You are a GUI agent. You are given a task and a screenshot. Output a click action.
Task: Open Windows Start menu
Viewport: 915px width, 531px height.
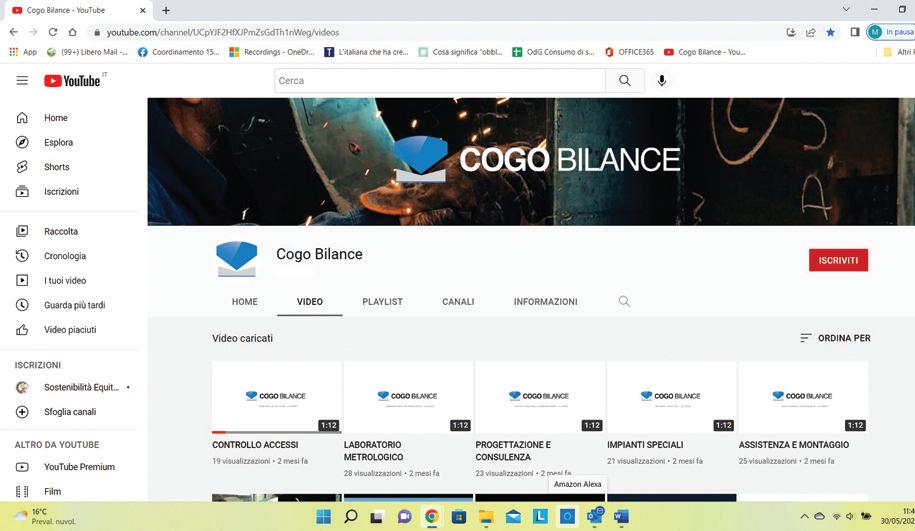pyautogui.click(x=323, y=516)
